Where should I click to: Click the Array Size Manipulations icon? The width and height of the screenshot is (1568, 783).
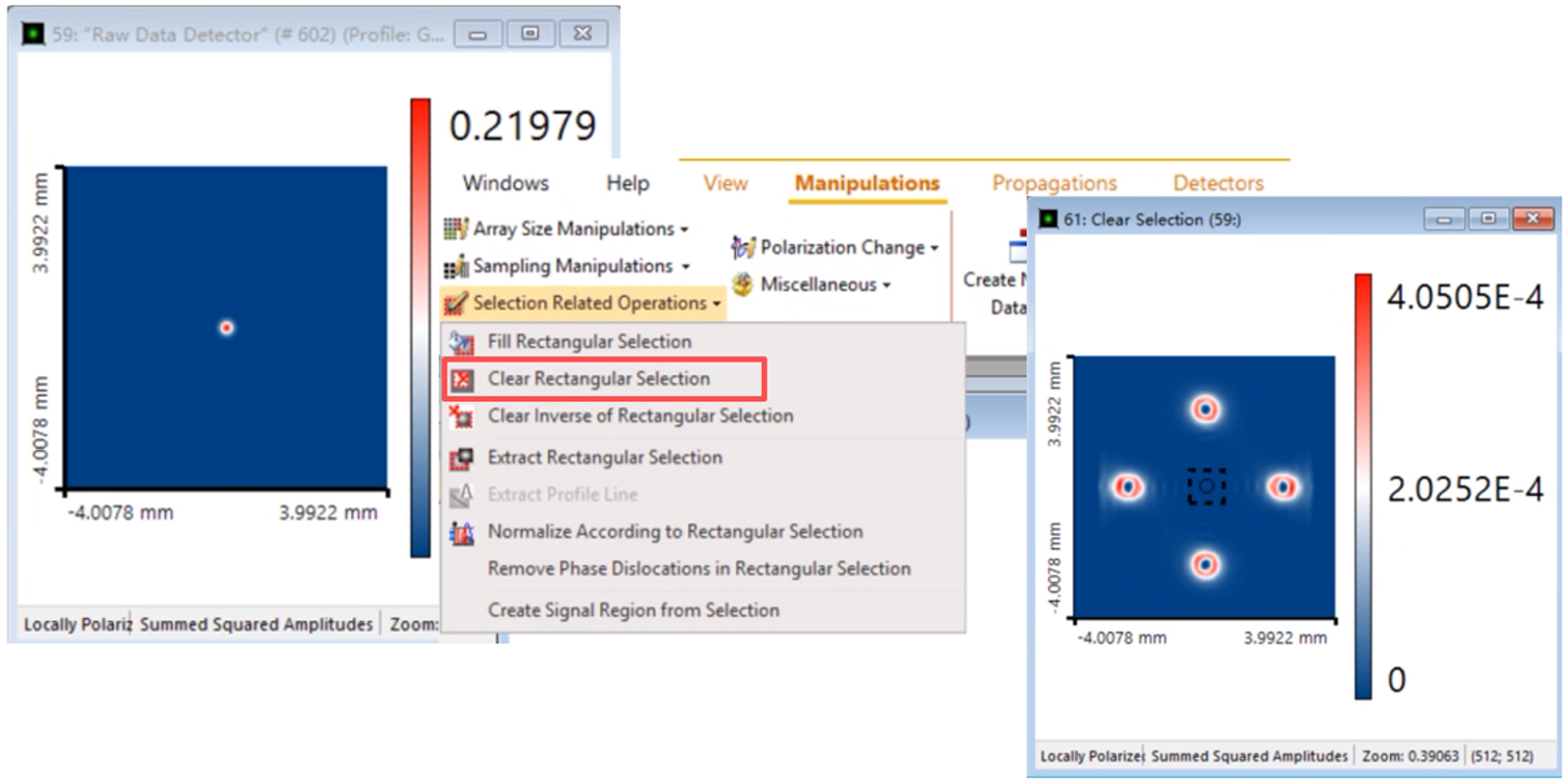click(456, 229)
